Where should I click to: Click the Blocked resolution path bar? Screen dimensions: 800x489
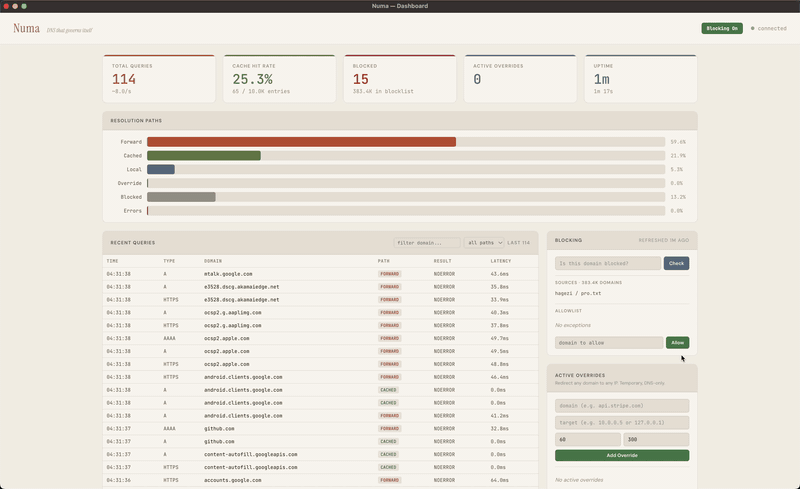[x=181, y=197]
